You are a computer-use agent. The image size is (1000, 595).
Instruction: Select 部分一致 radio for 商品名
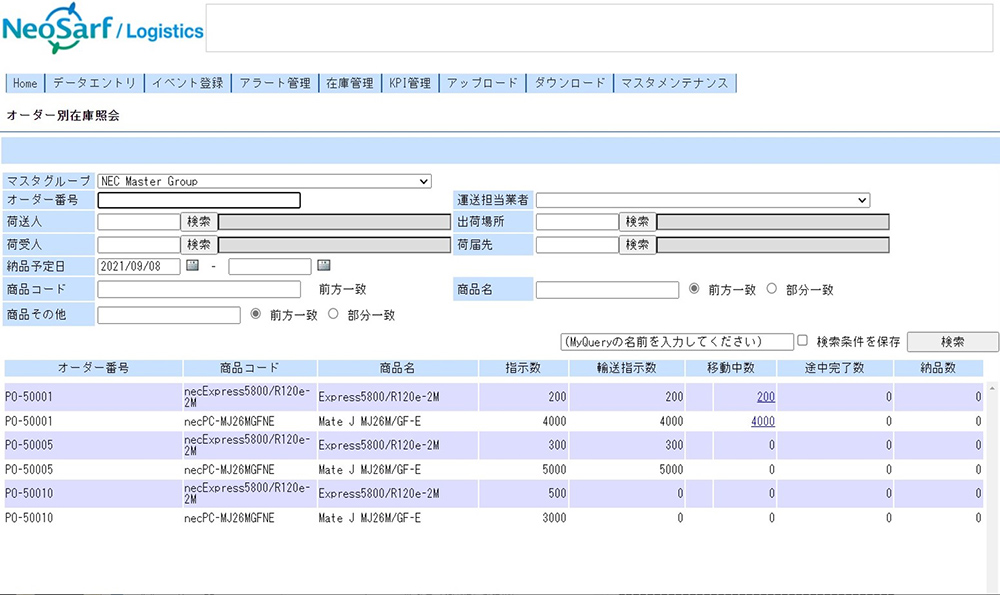coord(771,289)
